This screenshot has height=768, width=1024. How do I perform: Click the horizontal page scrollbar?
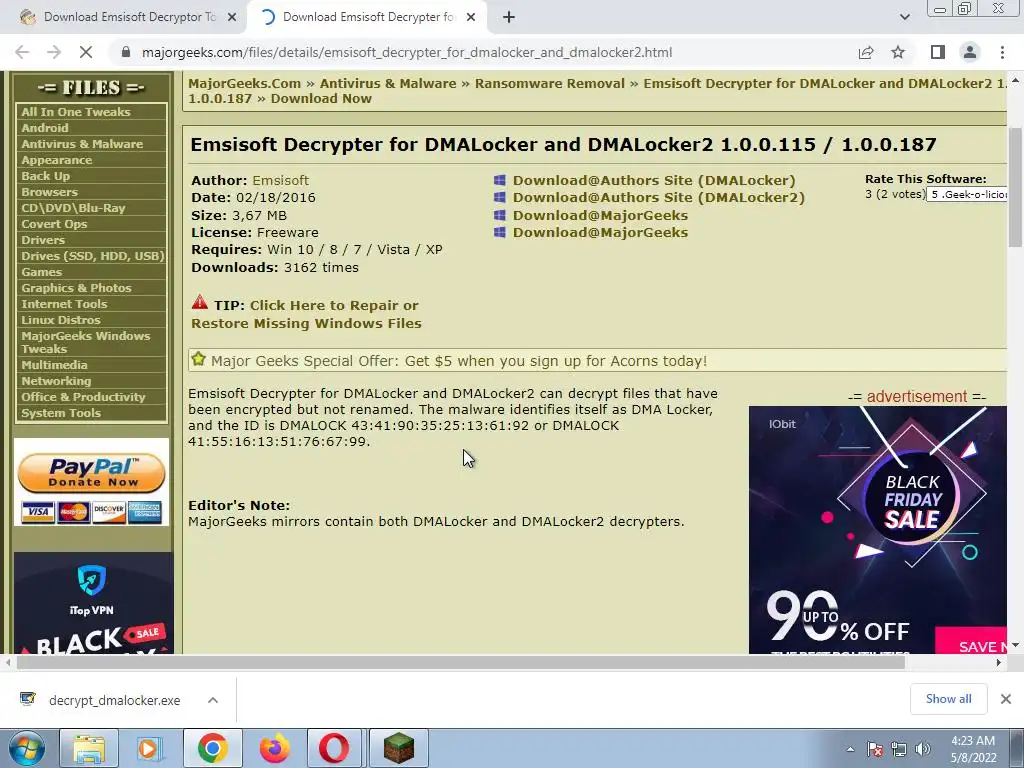coord(460,662)
